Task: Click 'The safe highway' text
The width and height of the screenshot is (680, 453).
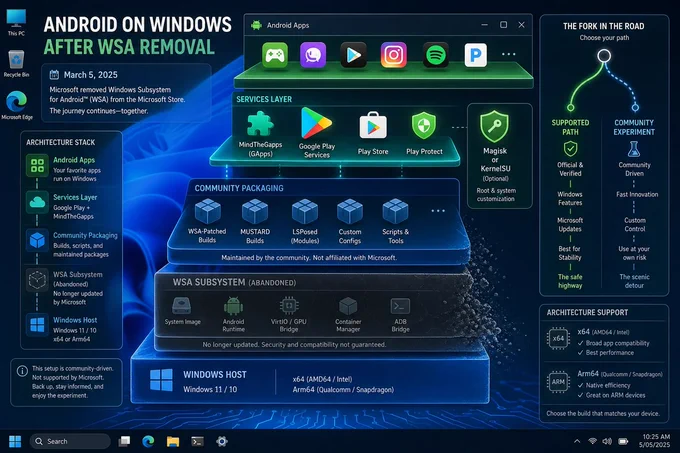Action: pyautogui.click(x=570, y=281)
